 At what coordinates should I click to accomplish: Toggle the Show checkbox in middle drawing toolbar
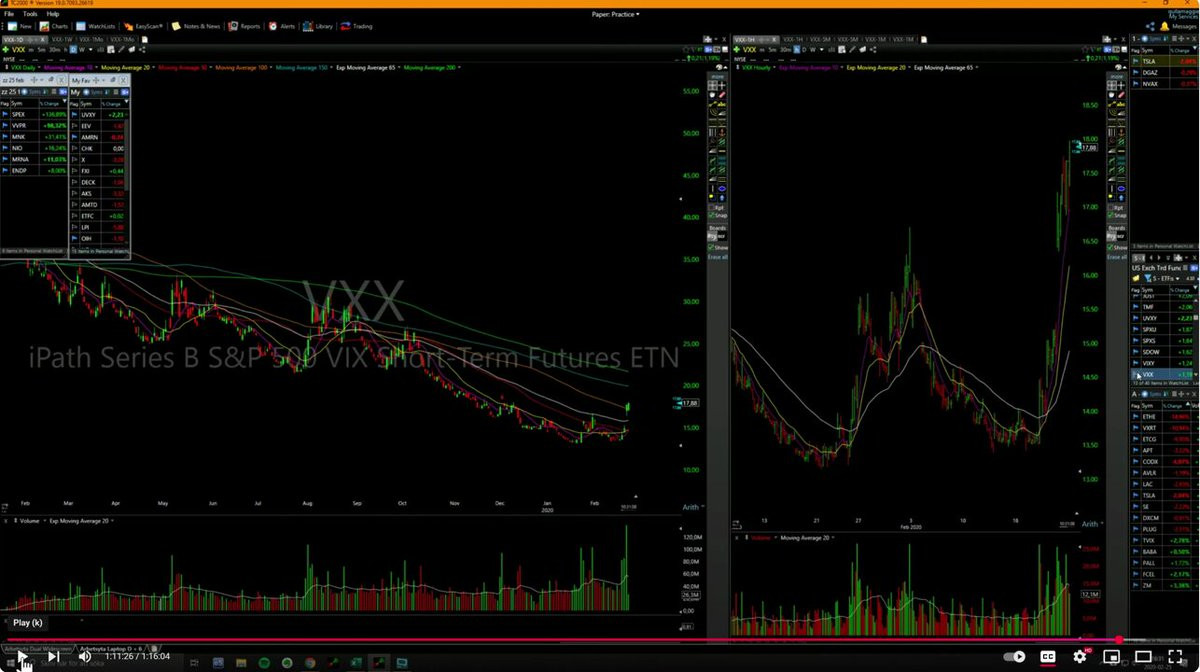pyautogui.click(x=712, y=247)
